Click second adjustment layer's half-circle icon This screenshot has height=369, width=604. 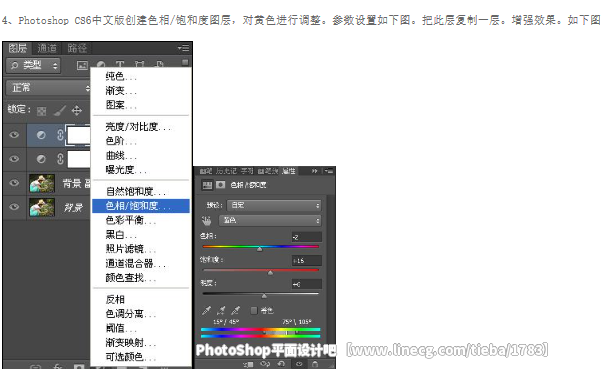(41, 159)
